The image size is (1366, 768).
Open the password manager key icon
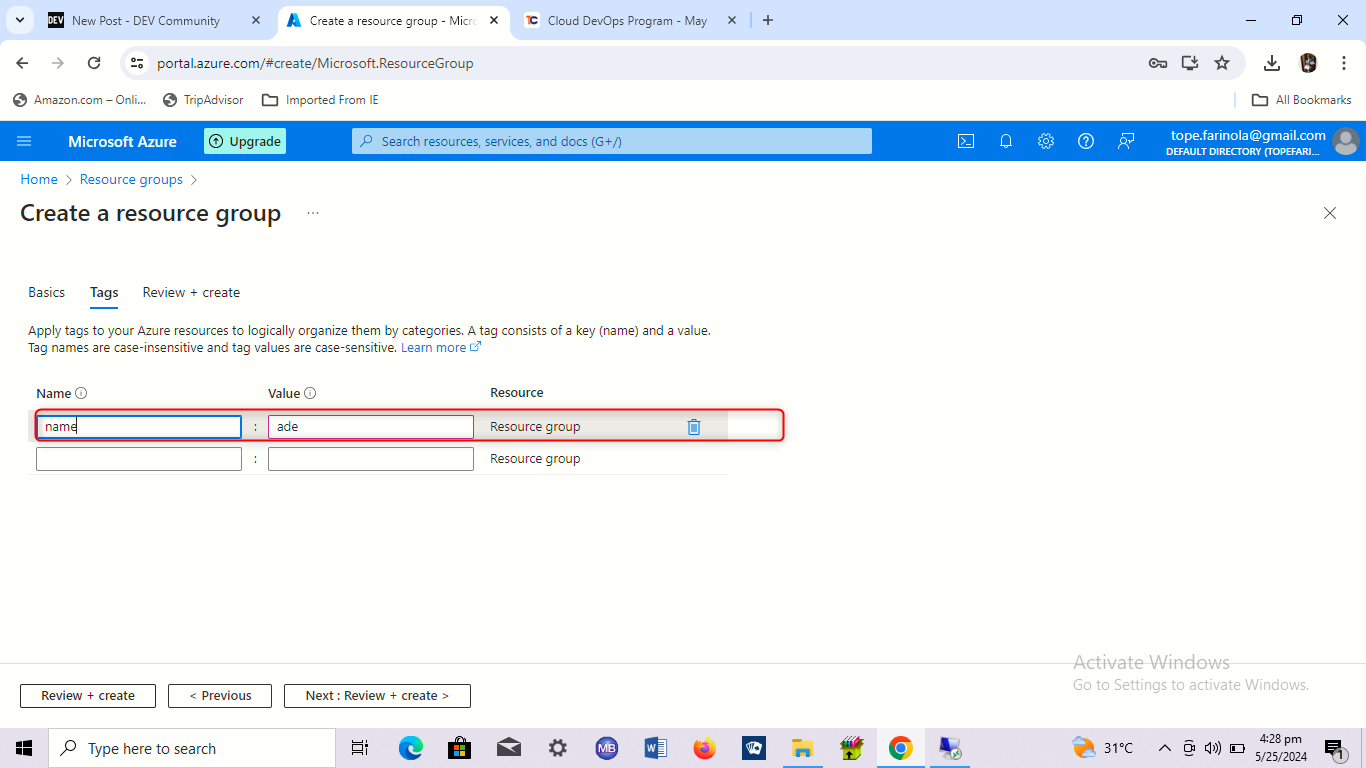(1158, 63)
